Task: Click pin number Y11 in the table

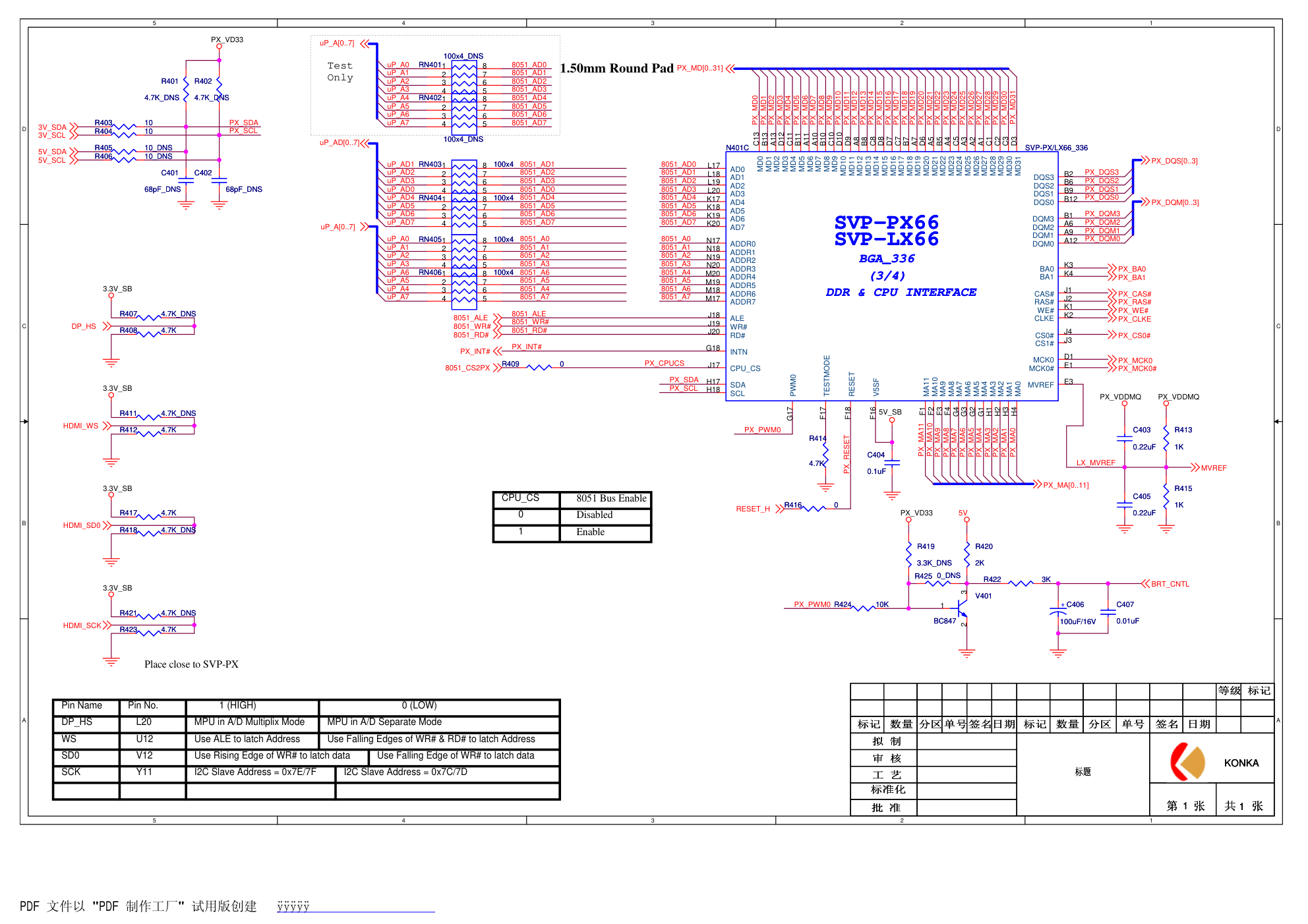Action: 144,772
